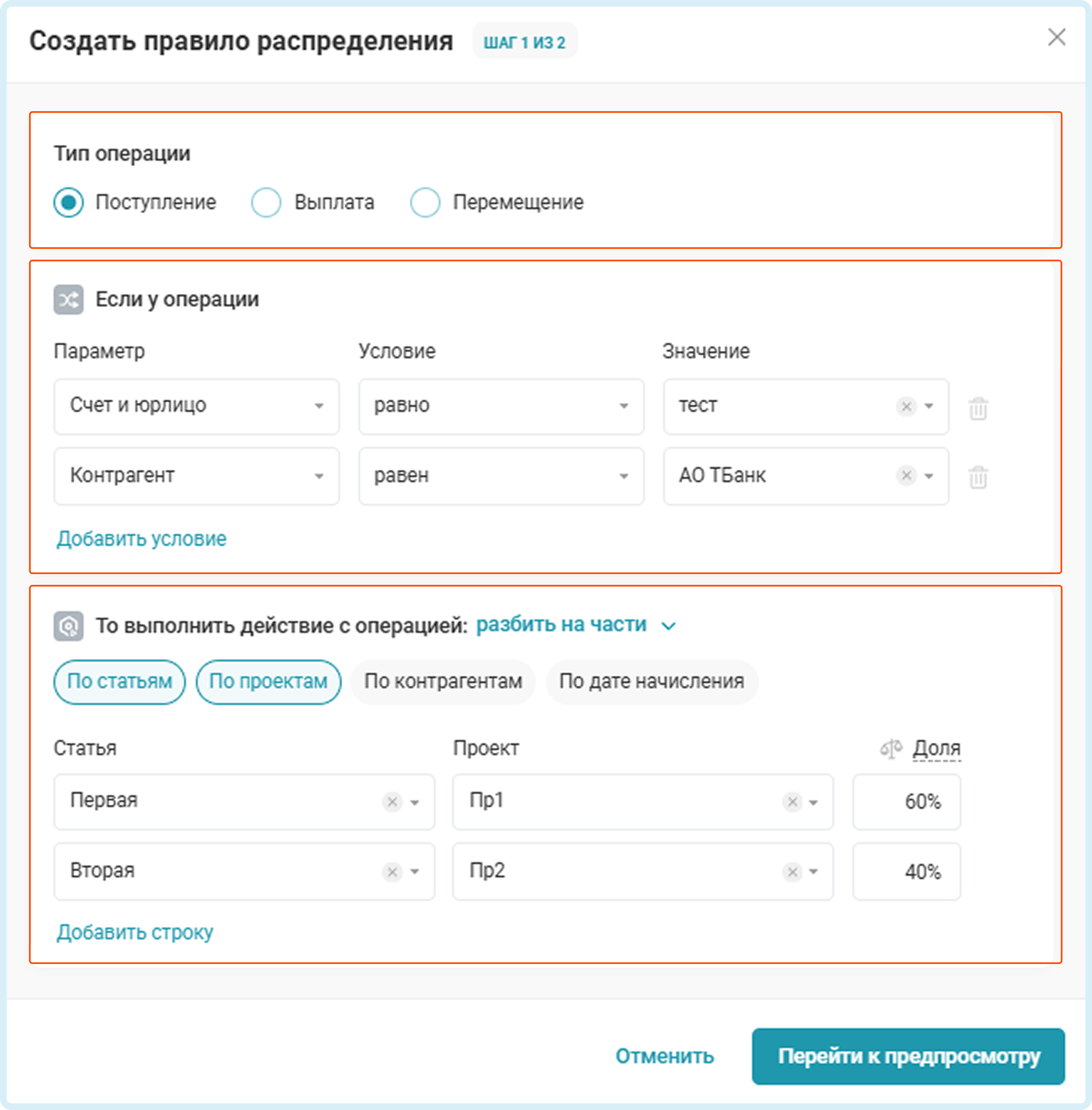Select the По дате начисления tab
The width and height of the screenshot is (1092, 1110).
pyautogui.click(x=651, y=682)
